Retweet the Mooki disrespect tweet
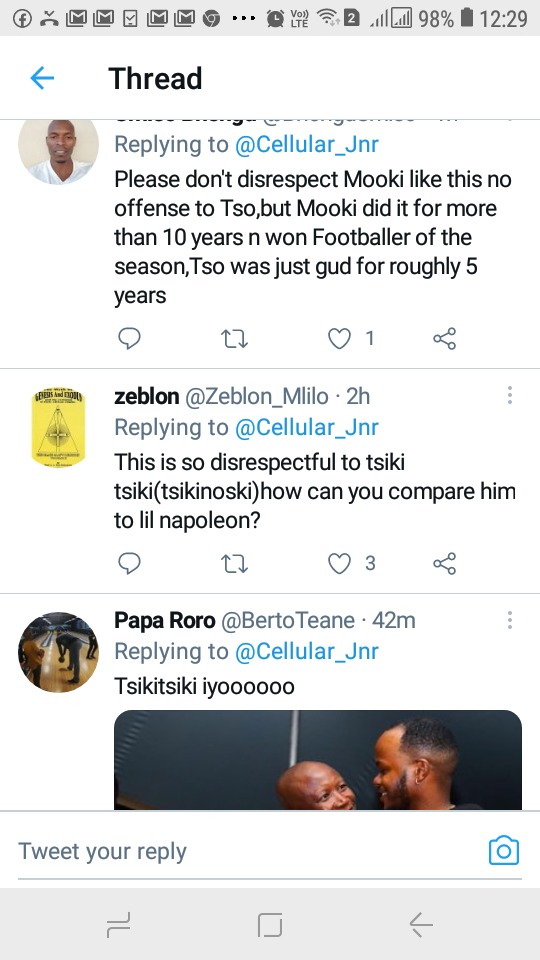Viewport: 540px width, 960px height. pyautogui.click(x=234, y=338)
